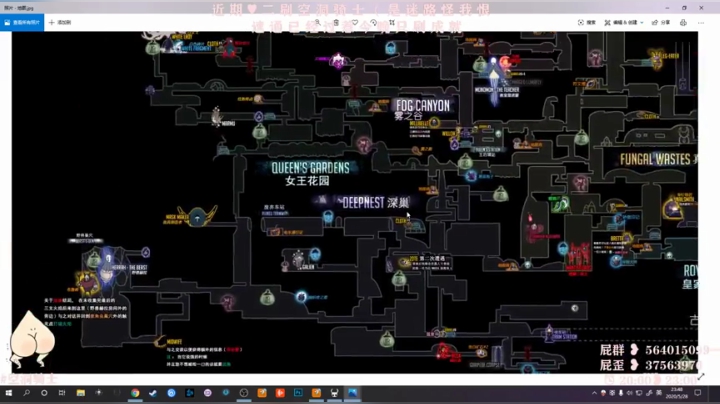Screen dimensions: 720x404
Task: Click the FUNGAL WASTES label on the map
Action: point(655,159)
